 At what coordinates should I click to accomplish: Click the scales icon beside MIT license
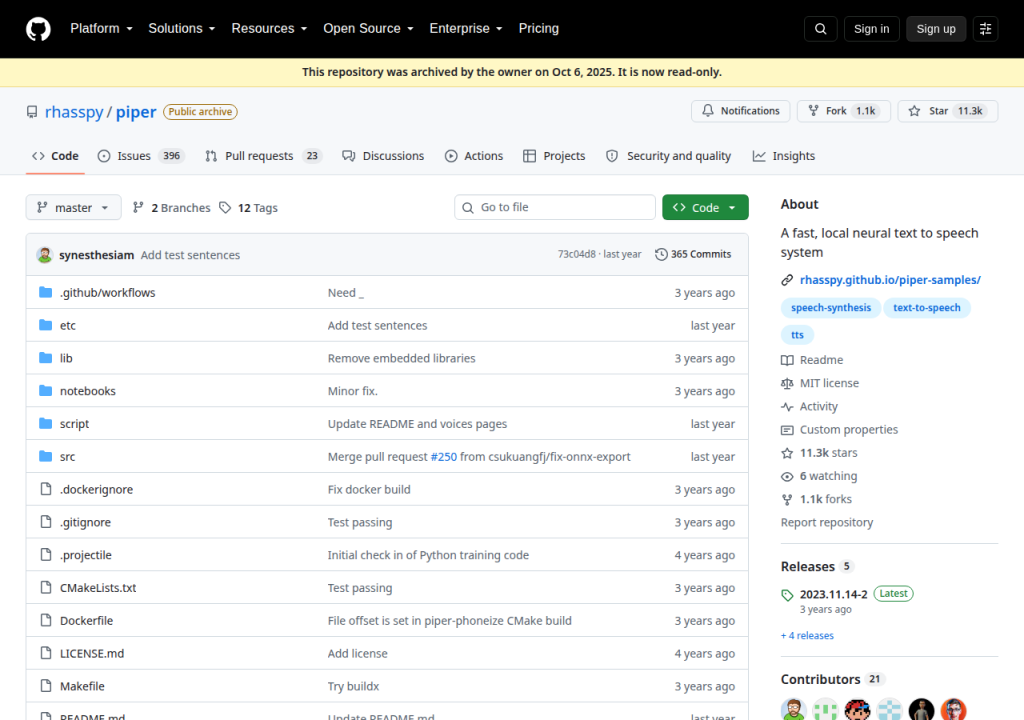click(787, 384)
